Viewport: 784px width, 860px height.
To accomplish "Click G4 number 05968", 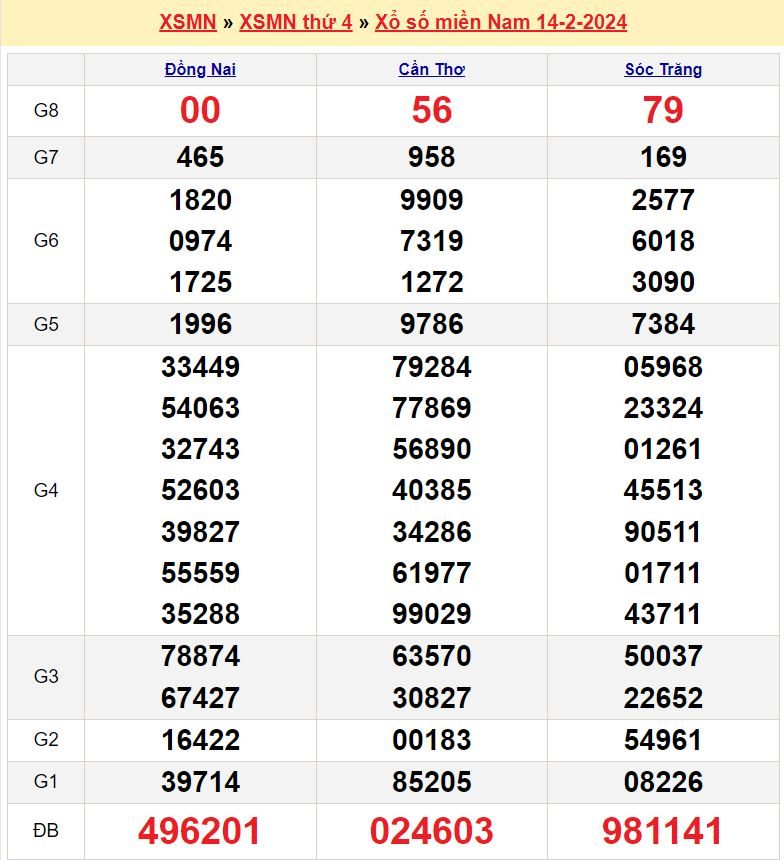I will click(x=663, y=366).
